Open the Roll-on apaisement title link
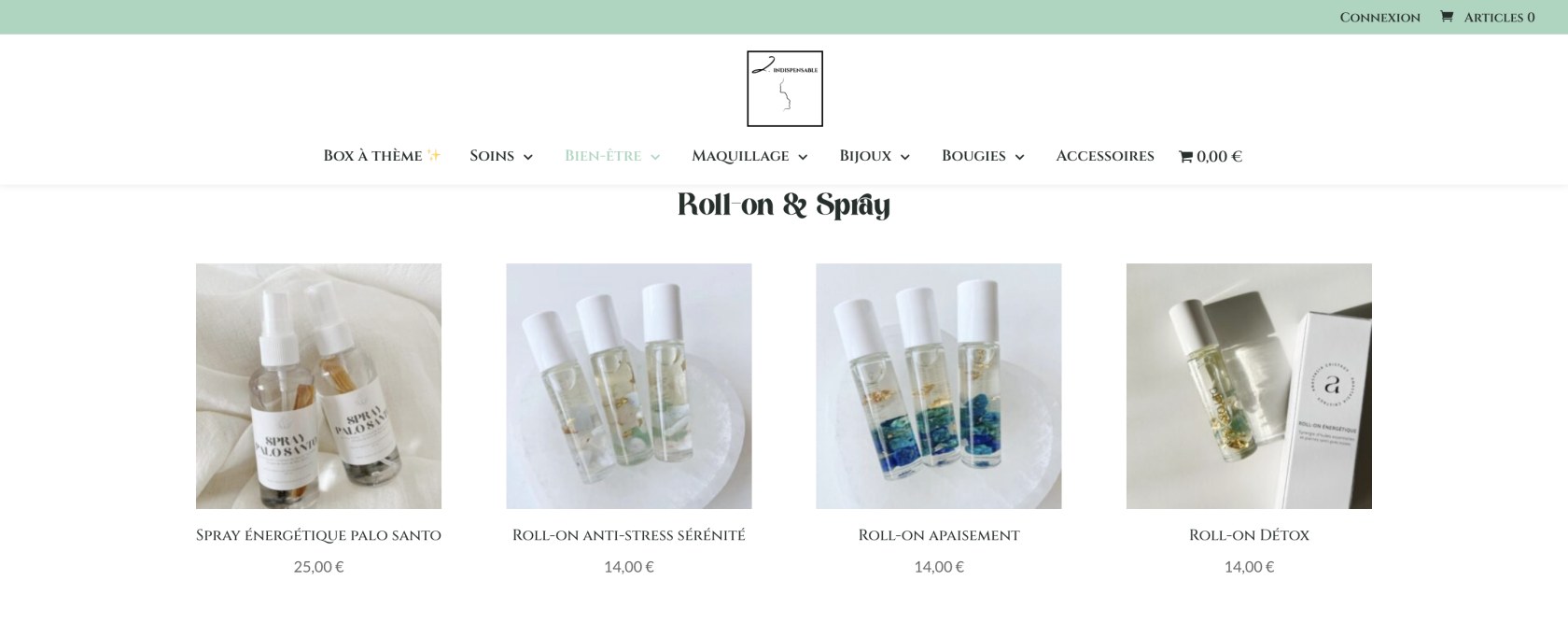 pos(939,535)
